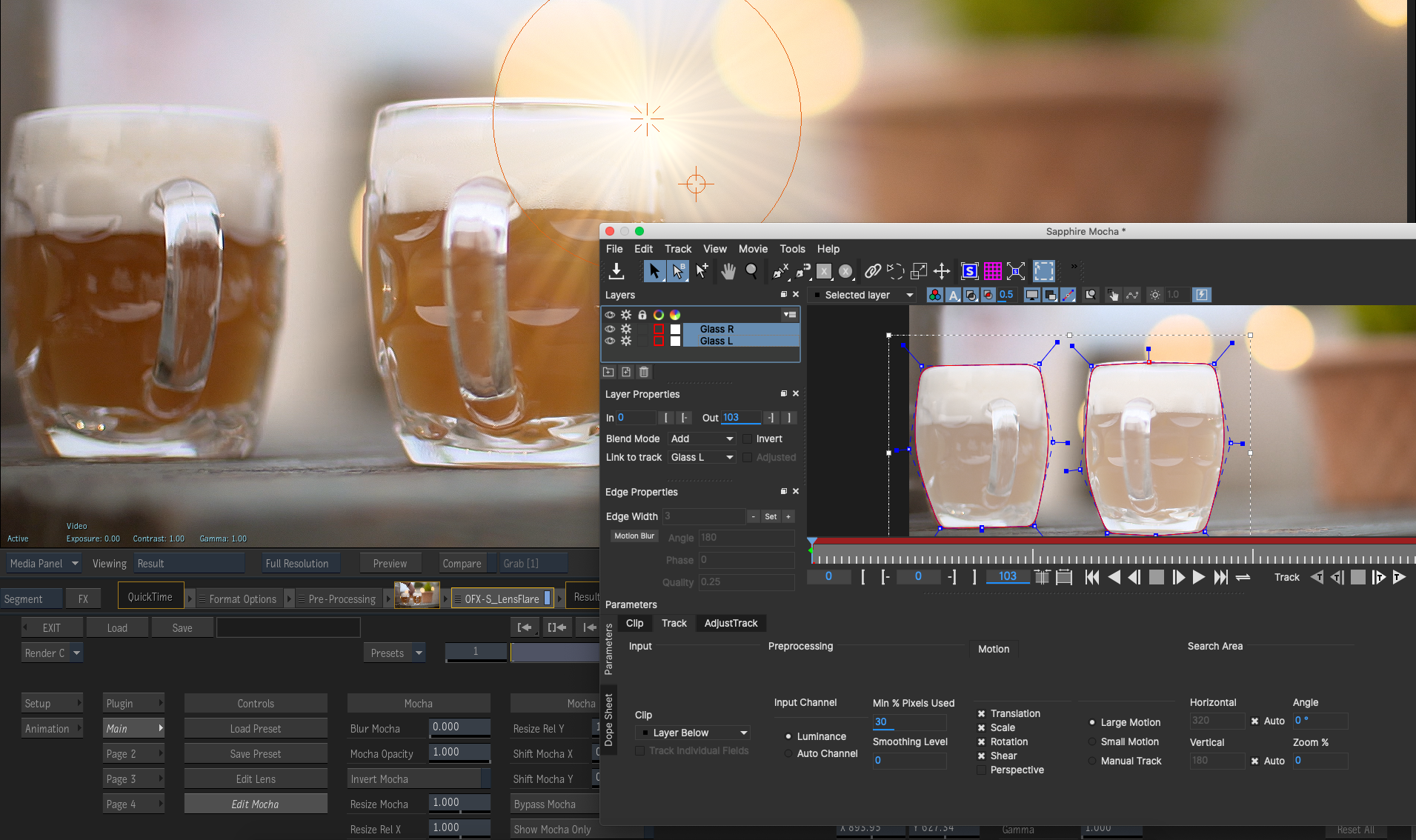Screen dimensions: 1416x840
Task: Open the Clip Layer Below dropdown
Action: click(693, 733)
